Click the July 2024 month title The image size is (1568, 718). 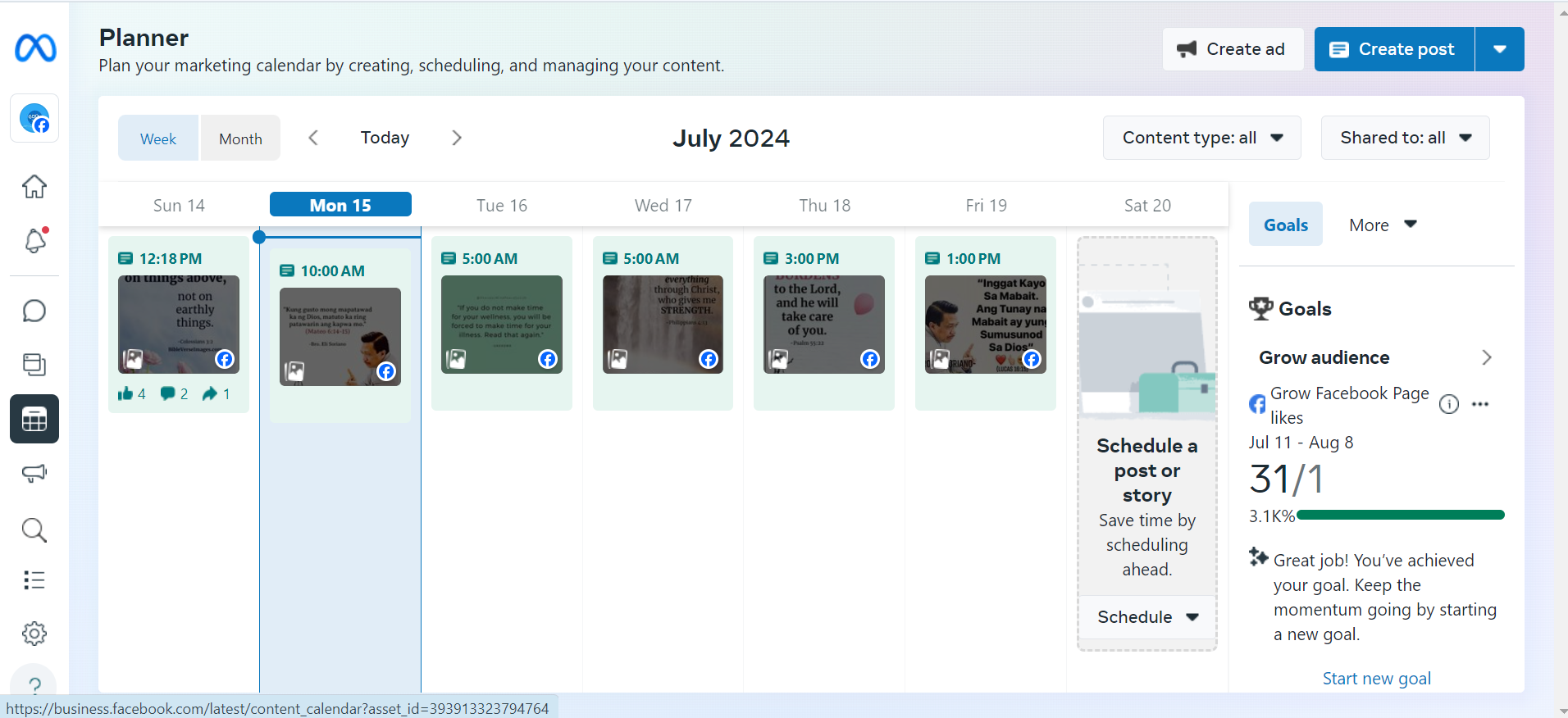(x=731, y=138)
